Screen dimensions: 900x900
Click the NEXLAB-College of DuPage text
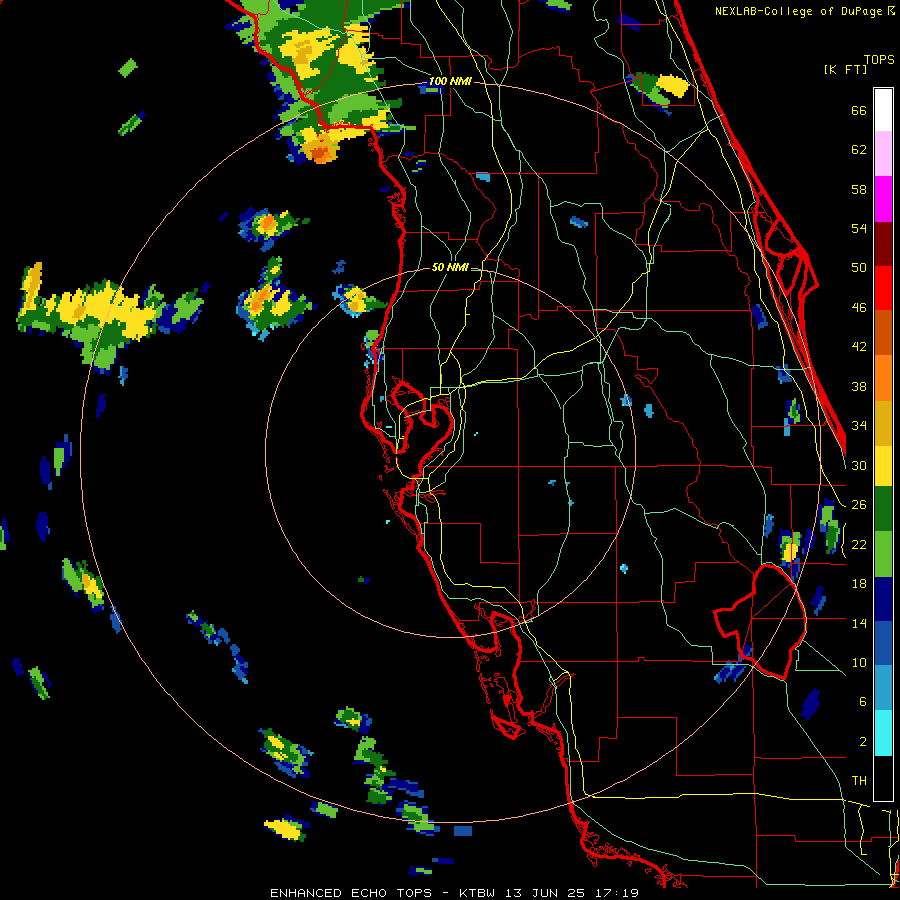[x=800, y=11]
